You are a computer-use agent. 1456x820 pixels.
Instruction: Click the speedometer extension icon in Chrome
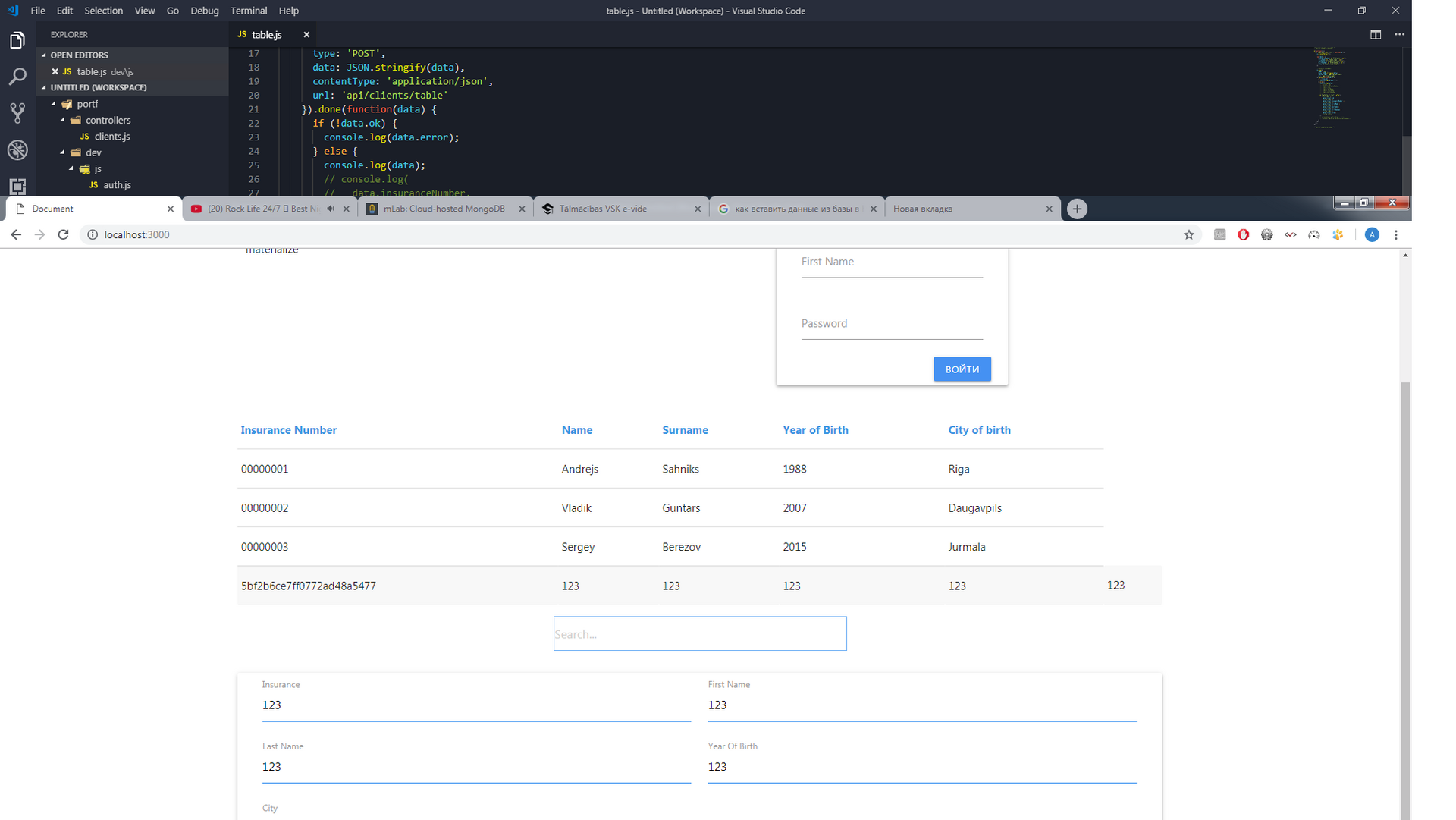pos(1314,234)
